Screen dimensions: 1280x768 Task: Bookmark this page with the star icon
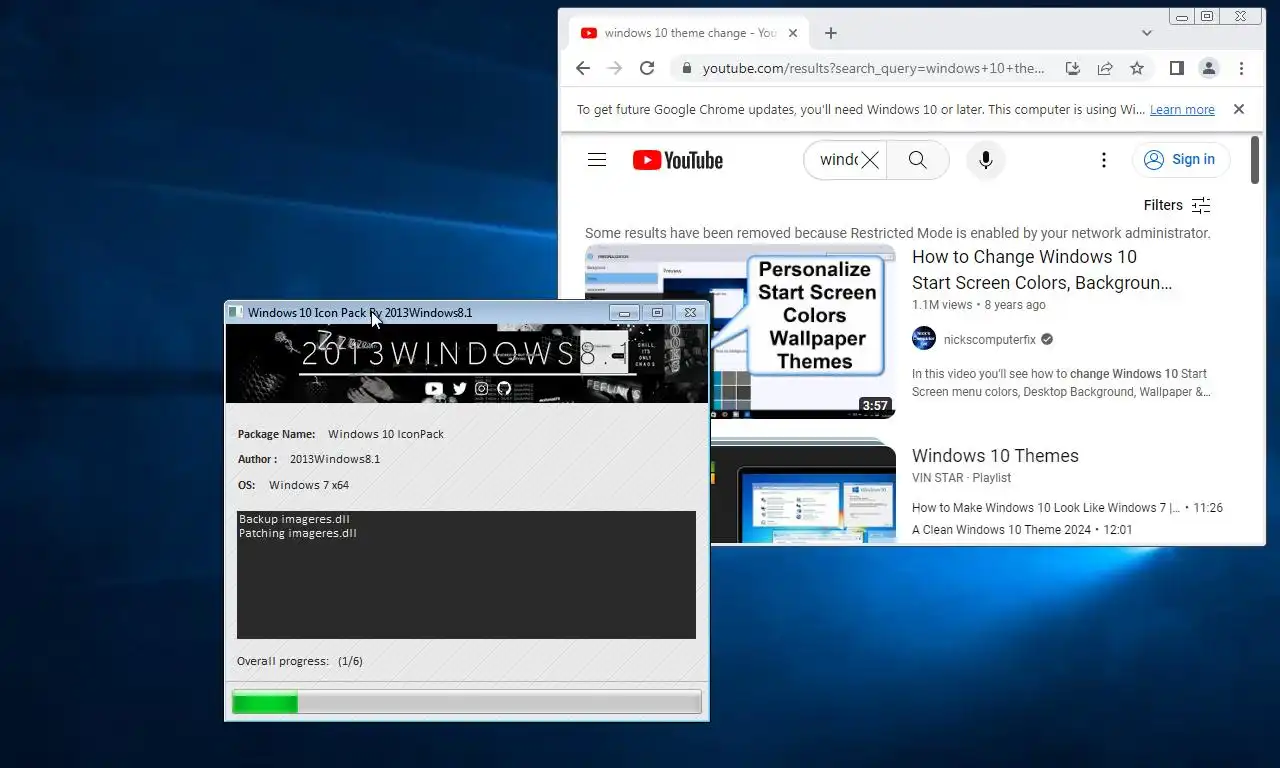click(x=1137, y=68)
